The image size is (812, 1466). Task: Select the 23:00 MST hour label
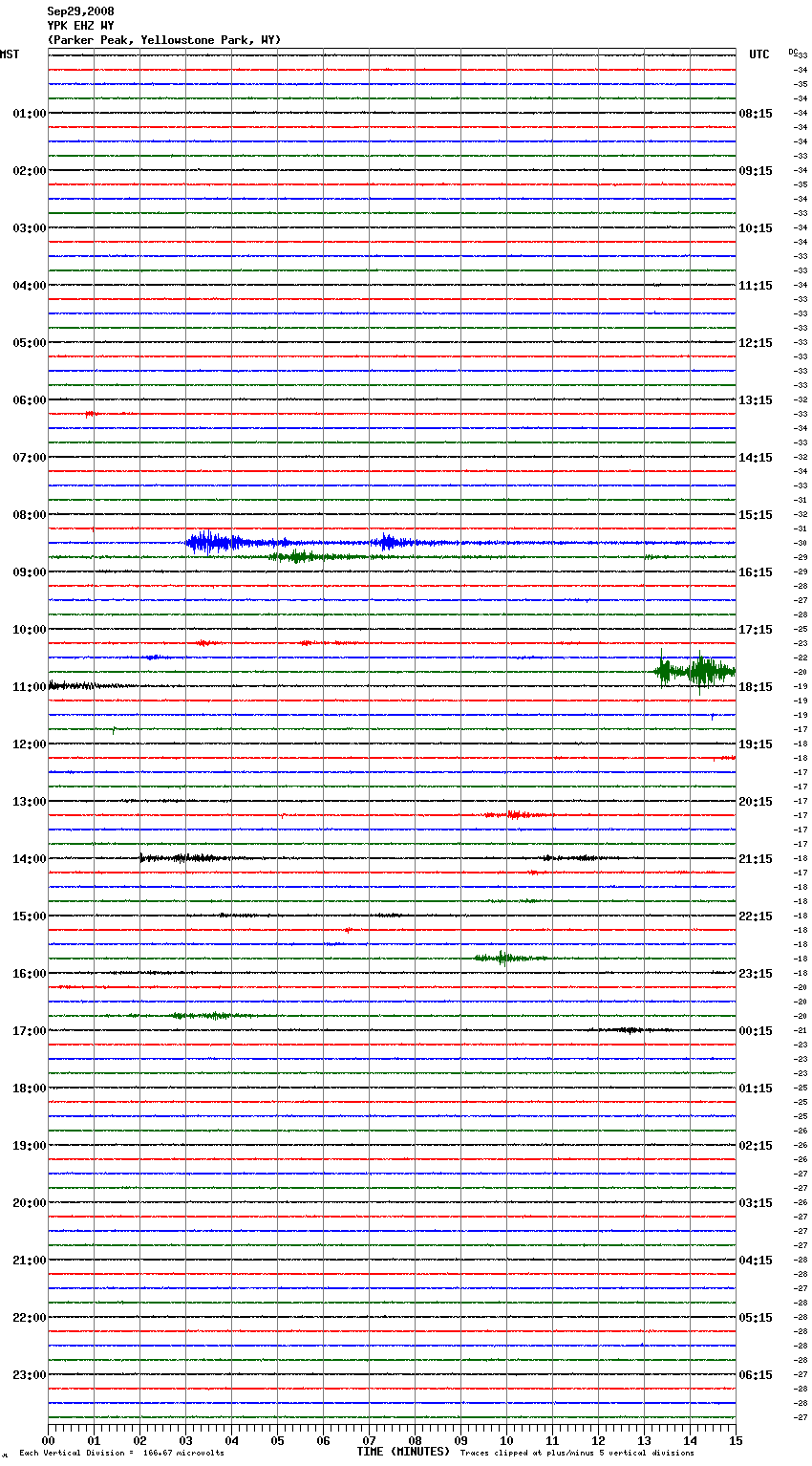click(x=30, y=1375)
